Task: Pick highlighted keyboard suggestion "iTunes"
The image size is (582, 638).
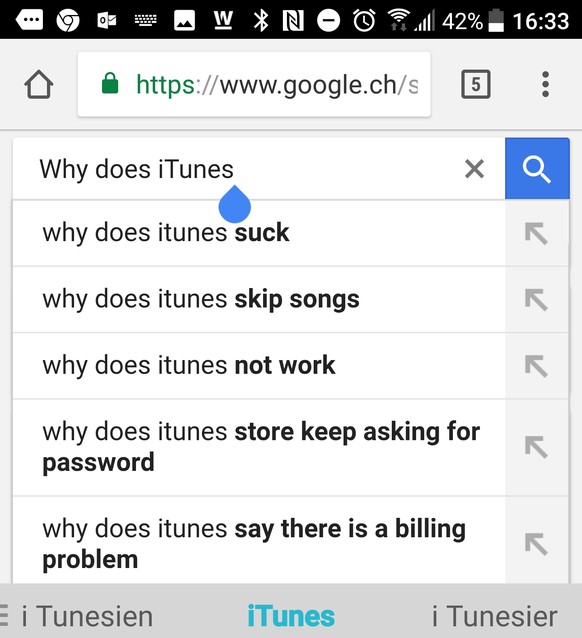Action: point(291,616)
